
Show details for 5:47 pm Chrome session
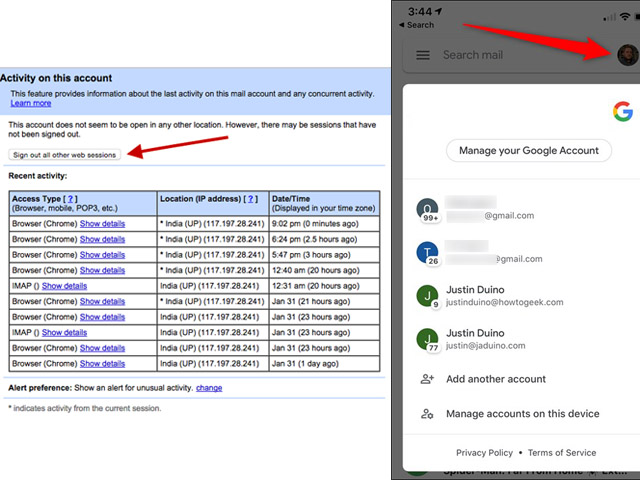point(102,255)
